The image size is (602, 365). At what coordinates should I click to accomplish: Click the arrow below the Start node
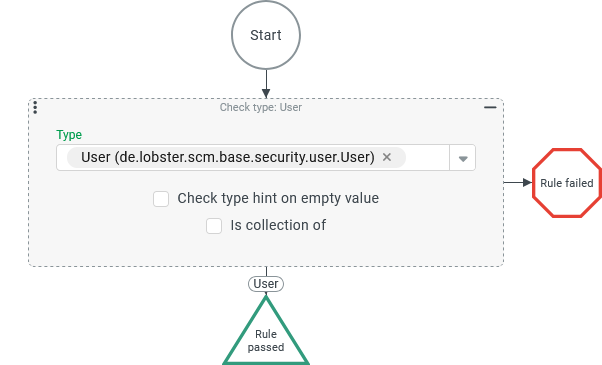[266, 84]
